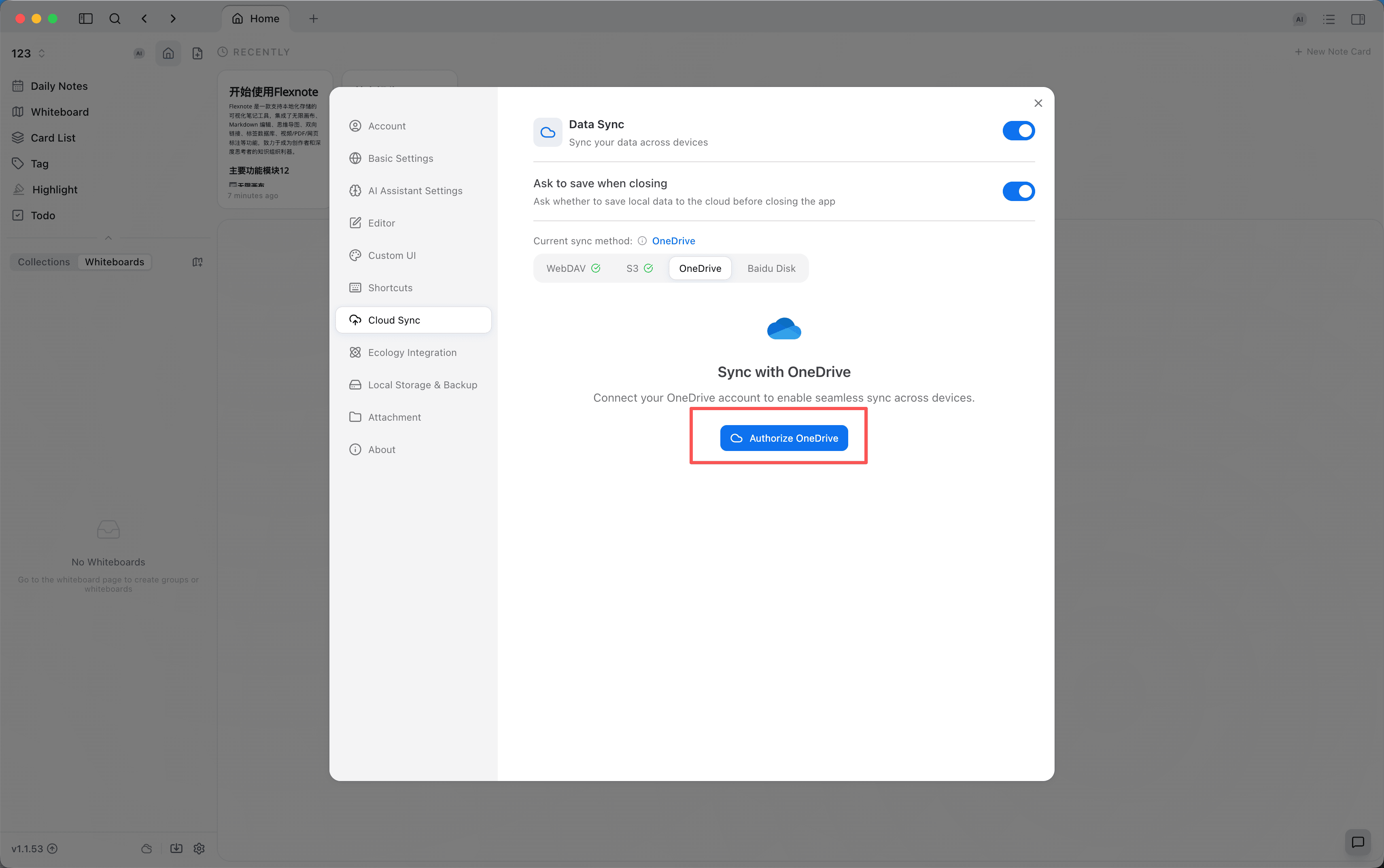The height and width of the screenshot is (868, 1384).
Task: Click the OneDrive current sync method link
Action: click(674, 241)
